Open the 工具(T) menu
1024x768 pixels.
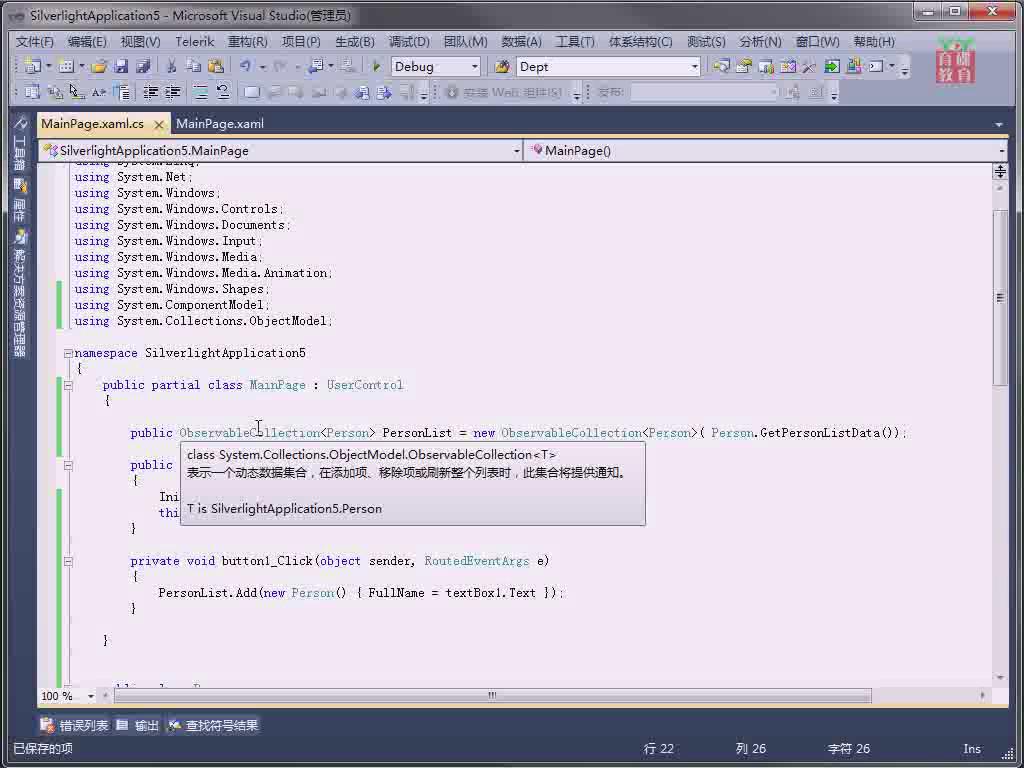575,42
